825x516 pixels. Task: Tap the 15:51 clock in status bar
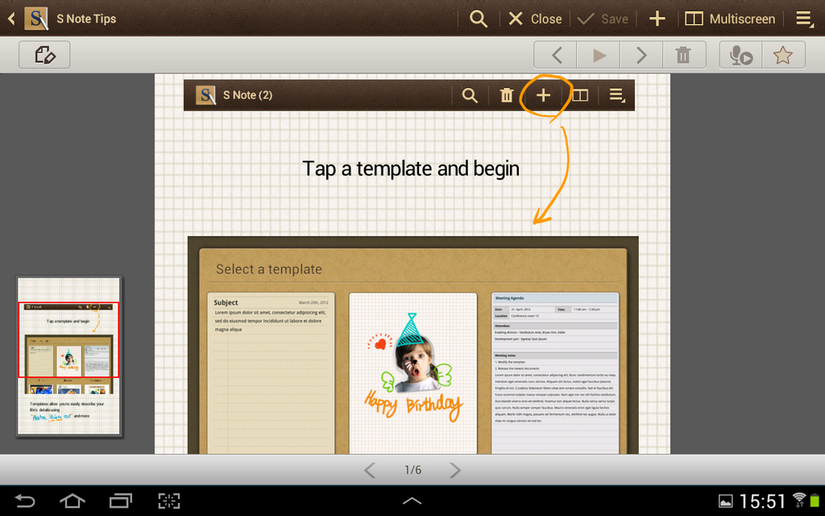click(x=762, y=501)
